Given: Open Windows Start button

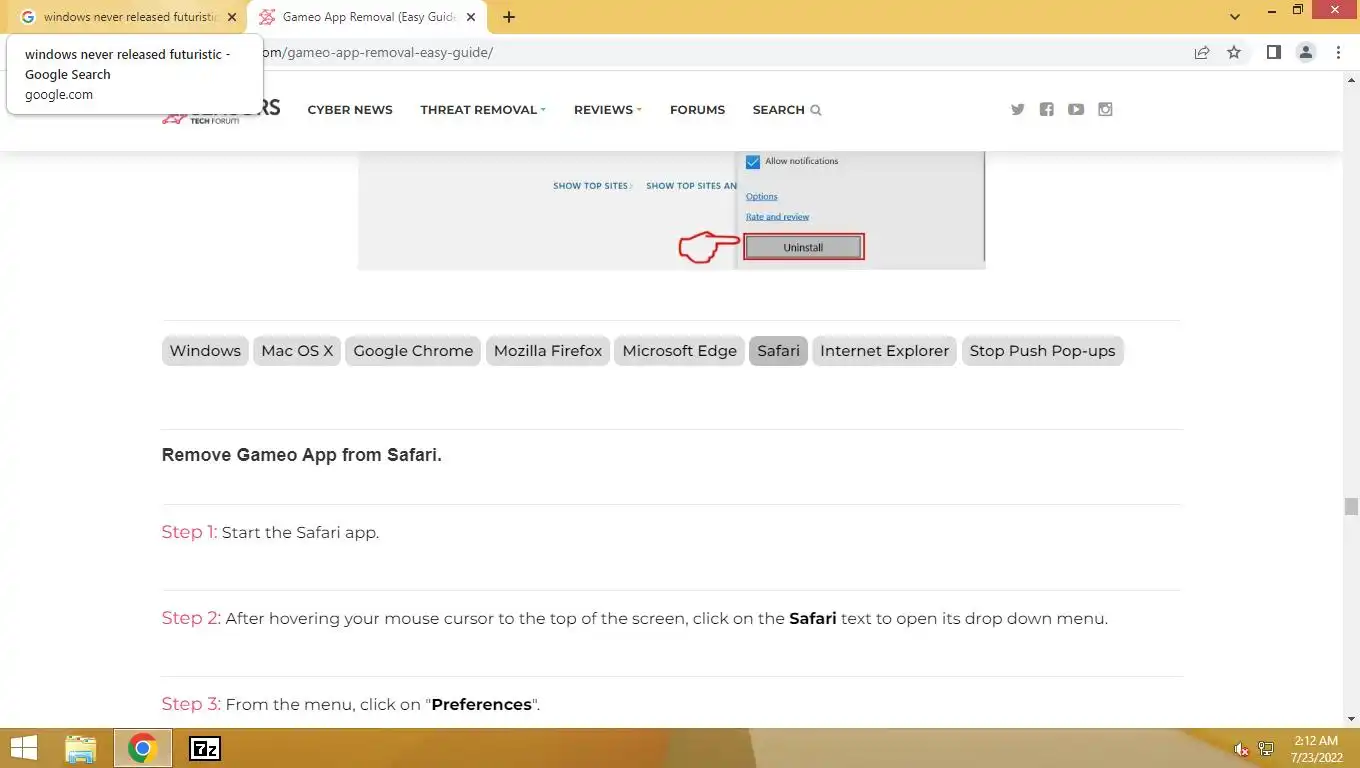Looking at the screenshot, I should tap(23, 748).
